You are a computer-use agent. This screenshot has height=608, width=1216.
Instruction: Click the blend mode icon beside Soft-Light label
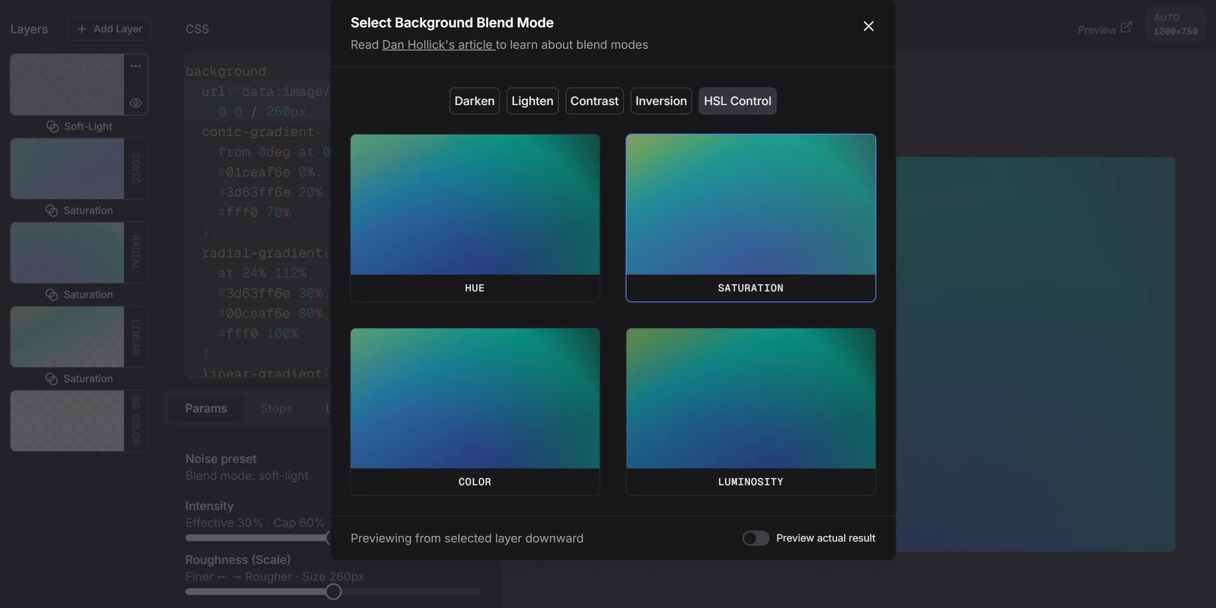tap(50, 126)
